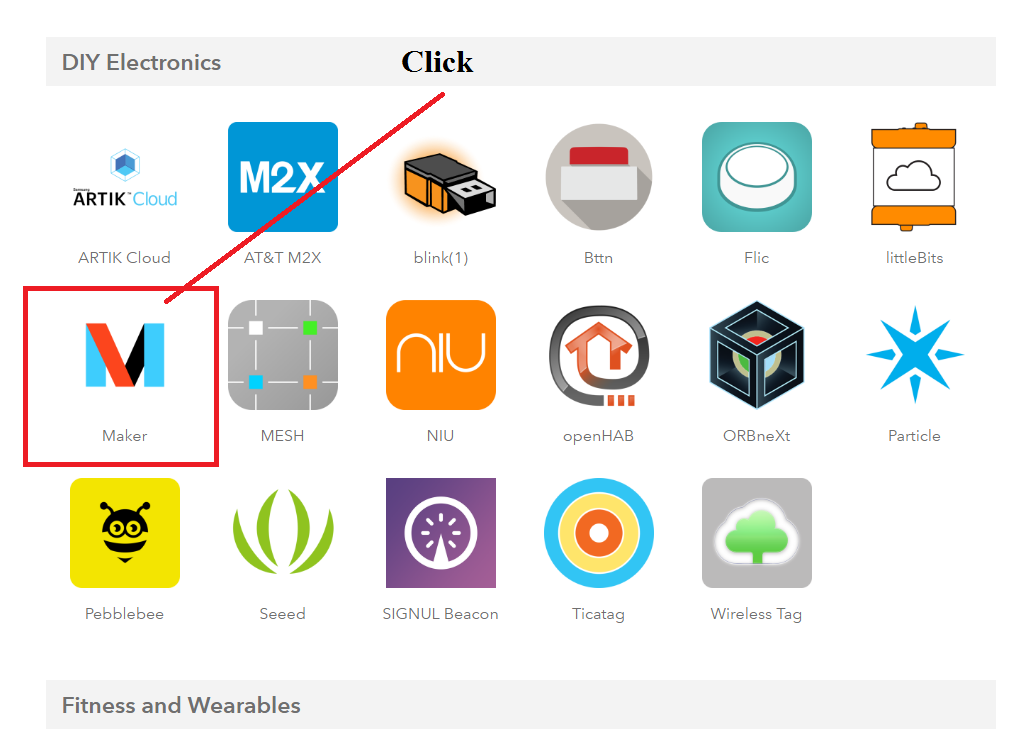Screen dimensions: 1028x734
Task: Open the SIGNUL Beacon channel
Action: pyautogui.click(x=441, y=533)
